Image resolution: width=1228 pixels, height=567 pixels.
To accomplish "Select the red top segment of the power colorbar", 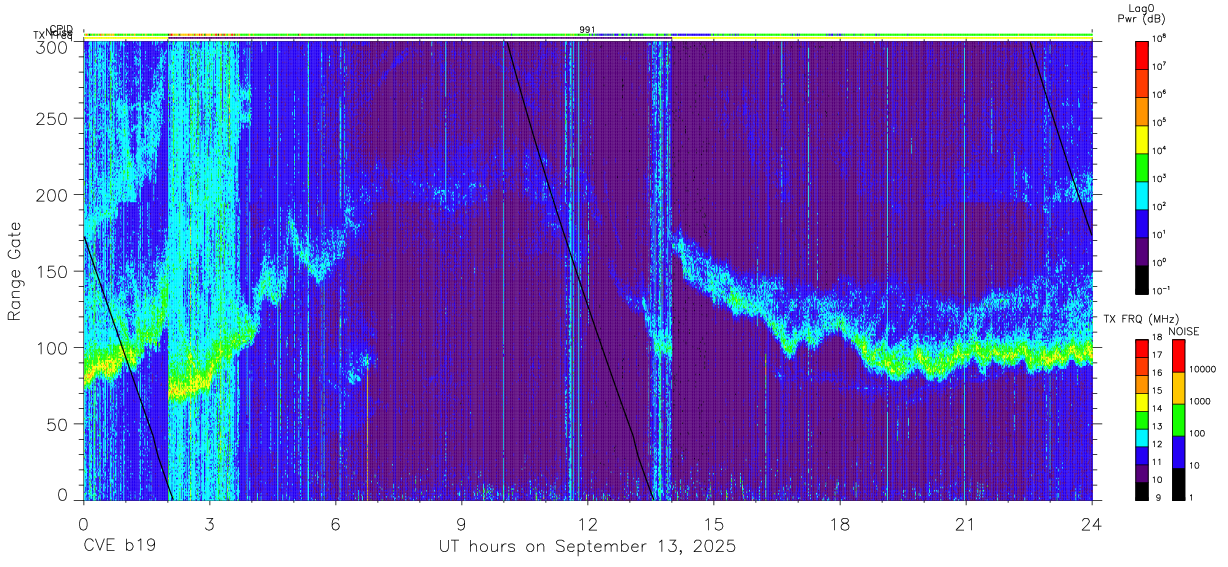I will (1142, 54).
